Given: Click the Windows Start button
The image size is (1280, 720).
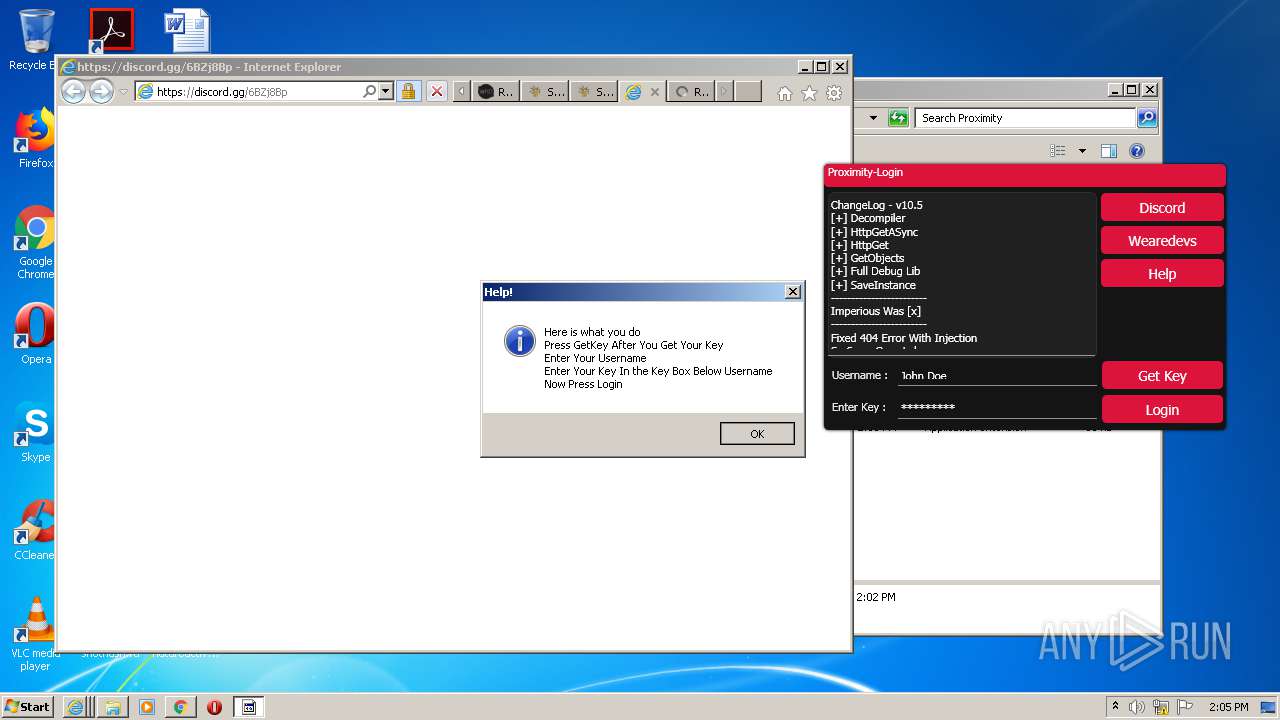Looking at the screenshot, I should click(x=28, y=706).
